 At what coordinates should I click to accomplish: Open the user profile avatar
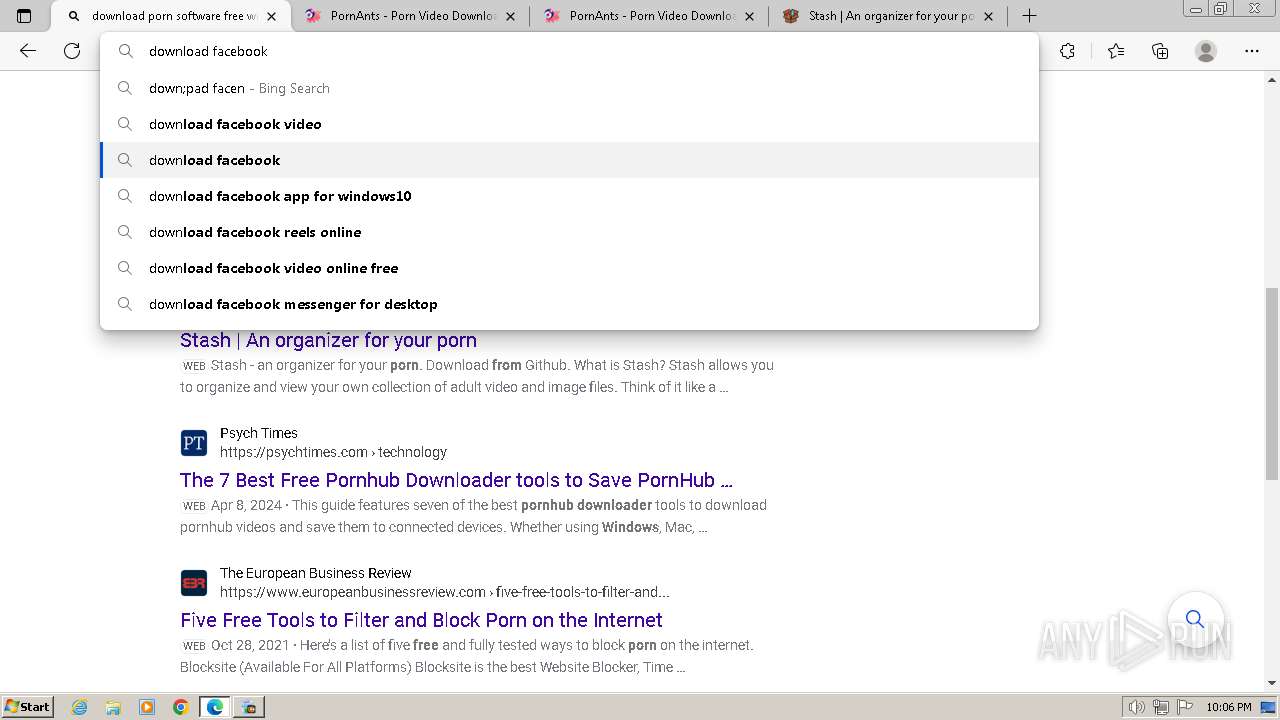[x=1206, y=51]
